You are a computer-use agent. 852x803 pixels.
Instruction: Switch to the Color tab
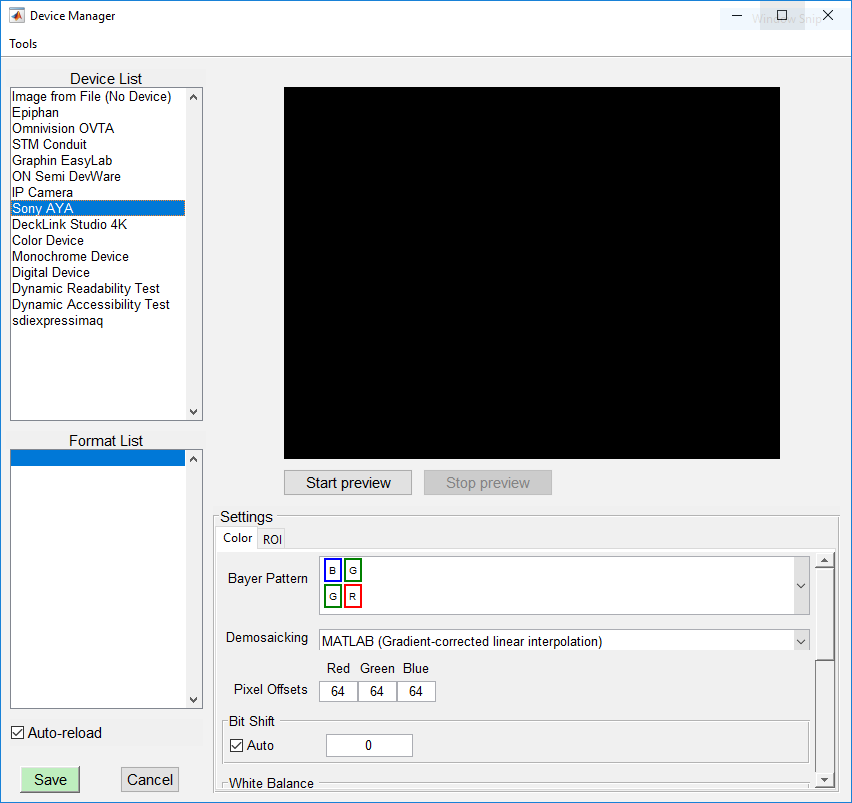point(237,538)
